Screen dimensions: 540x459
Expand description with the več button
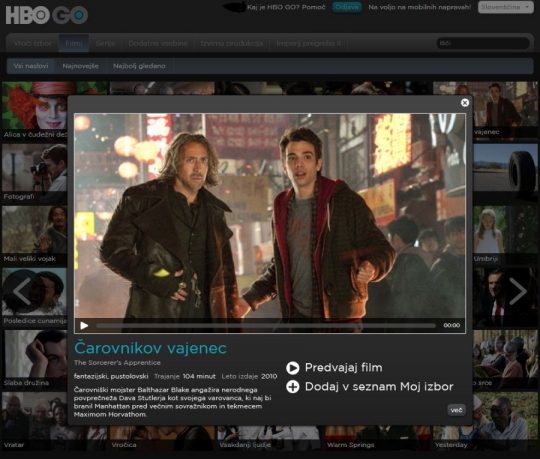point(456,410)
